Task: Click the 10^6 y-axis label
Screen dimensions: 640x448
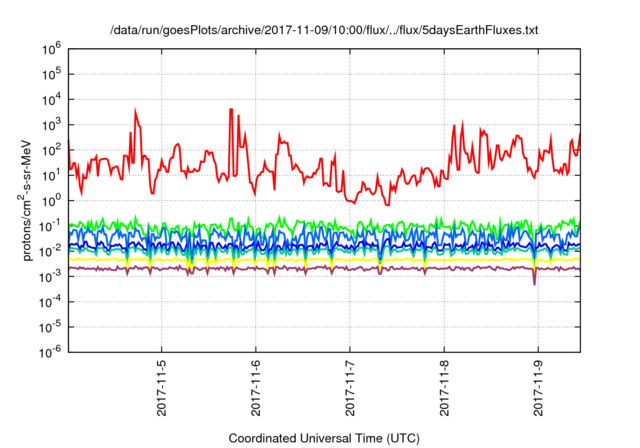Action: 51,50
